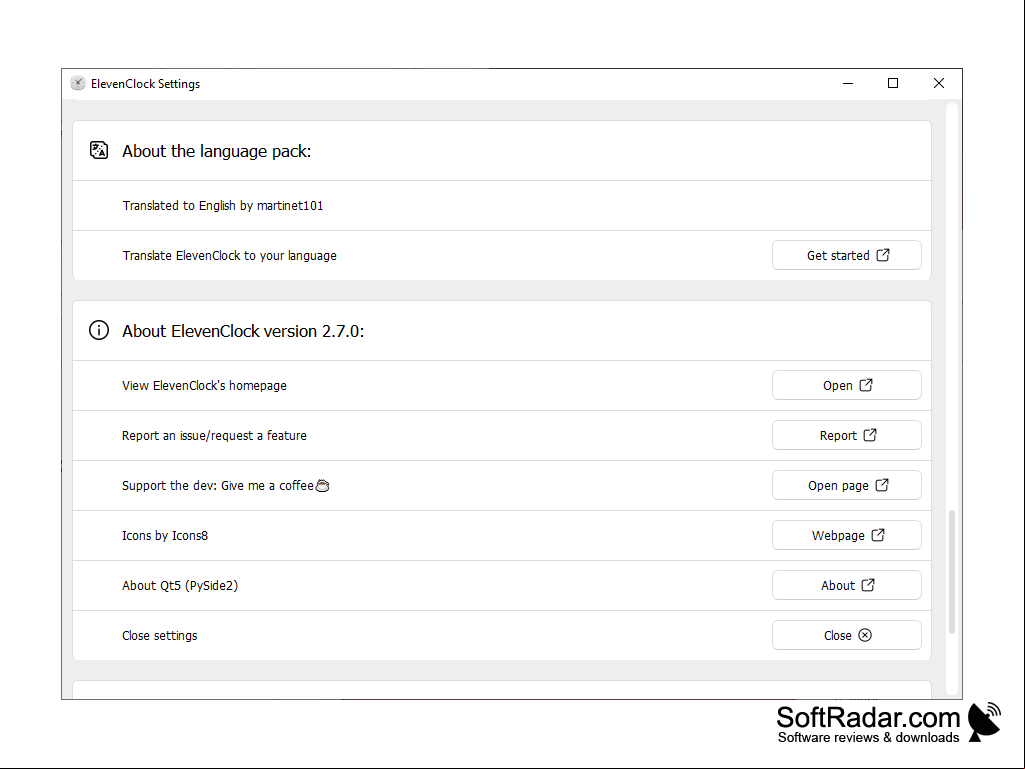Click the settings vertical scrollbar thumb

click(952, 572)
